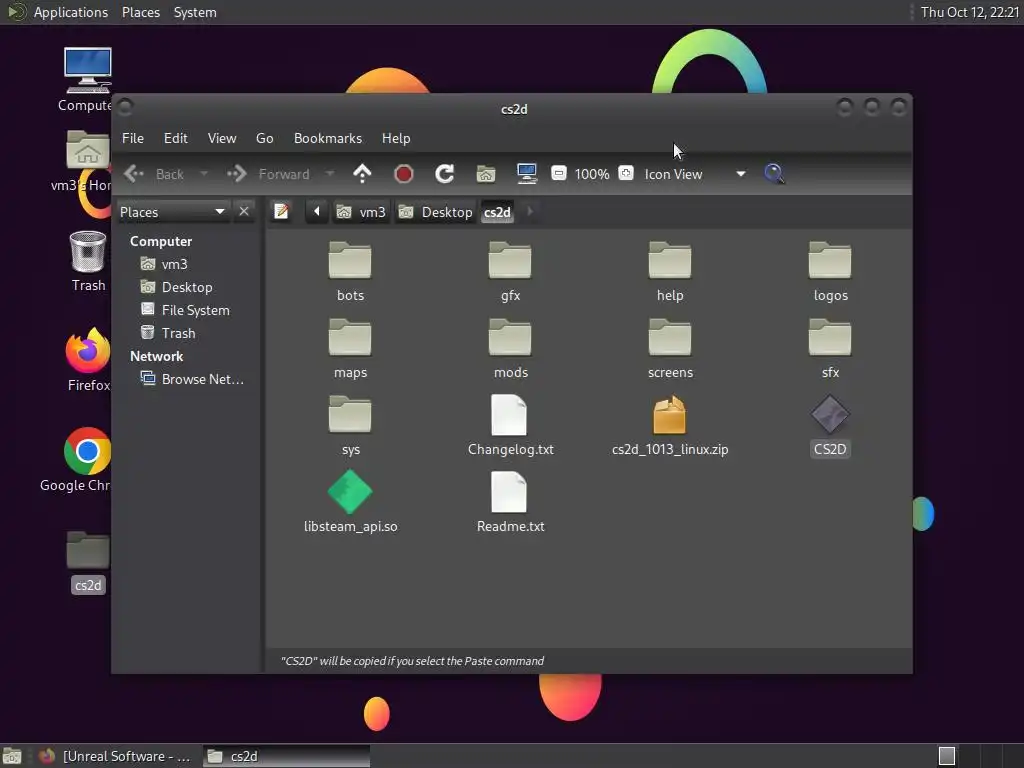Select the sfx folder
Image resolution: width=1024 pixels, height=768 pixels.
(x=830, y=349)
